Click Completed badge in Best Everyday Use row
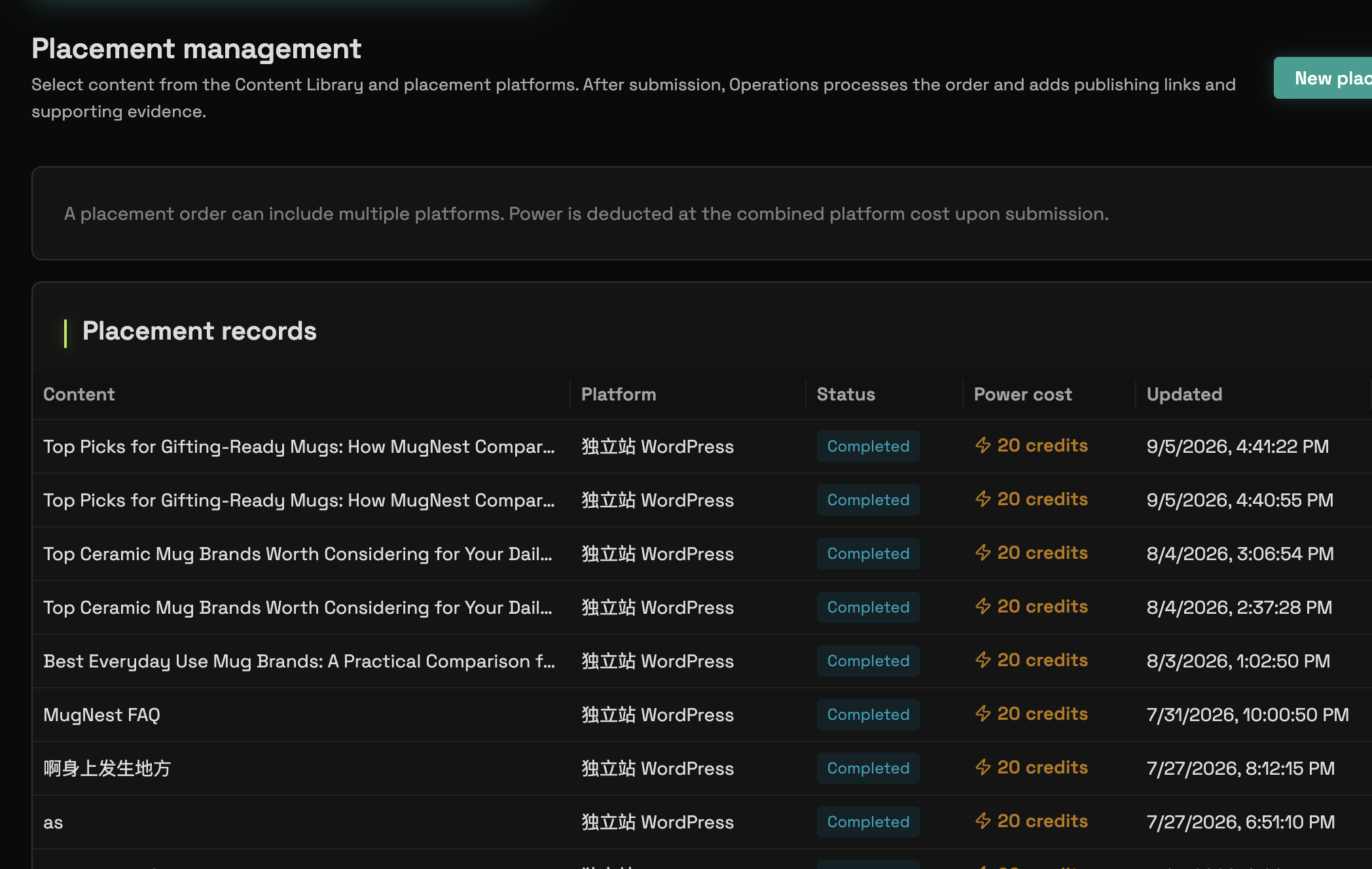Image resolution: width=1372 pixels, height=869 pixels. [x=868, y=661]
